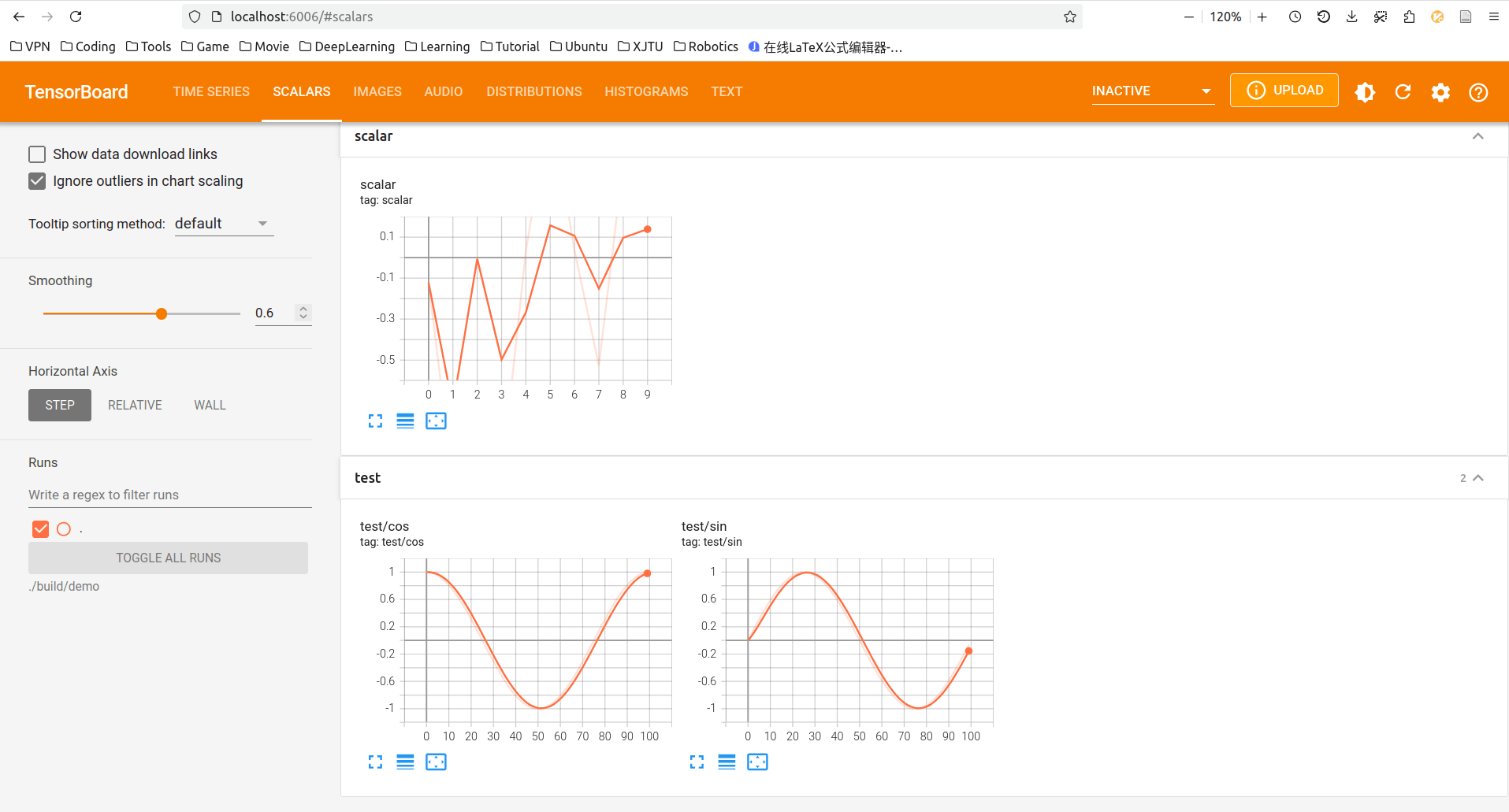1509x812 pixels.
Task: Click browser forward arrow
Action: (x=47, y=17)
